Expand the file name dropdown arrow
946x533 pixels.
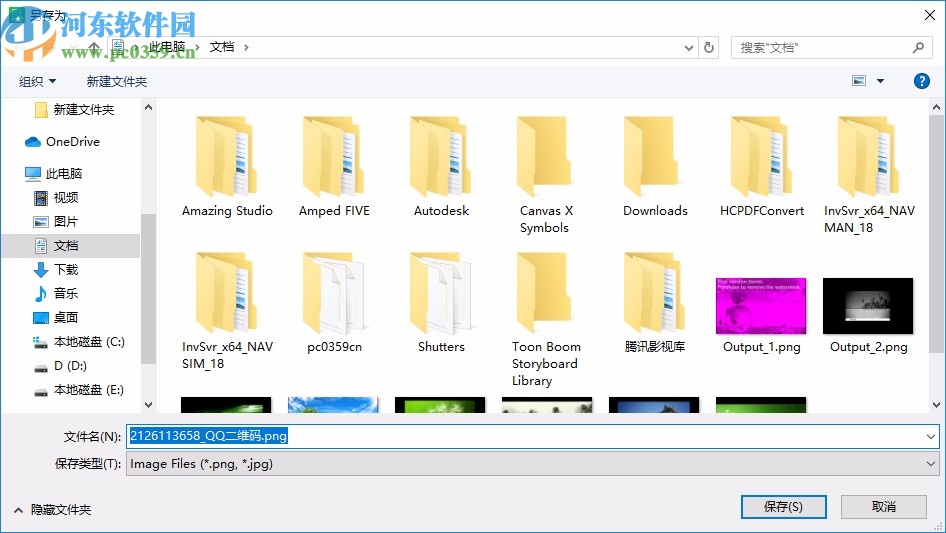click(x=931, y=436)
